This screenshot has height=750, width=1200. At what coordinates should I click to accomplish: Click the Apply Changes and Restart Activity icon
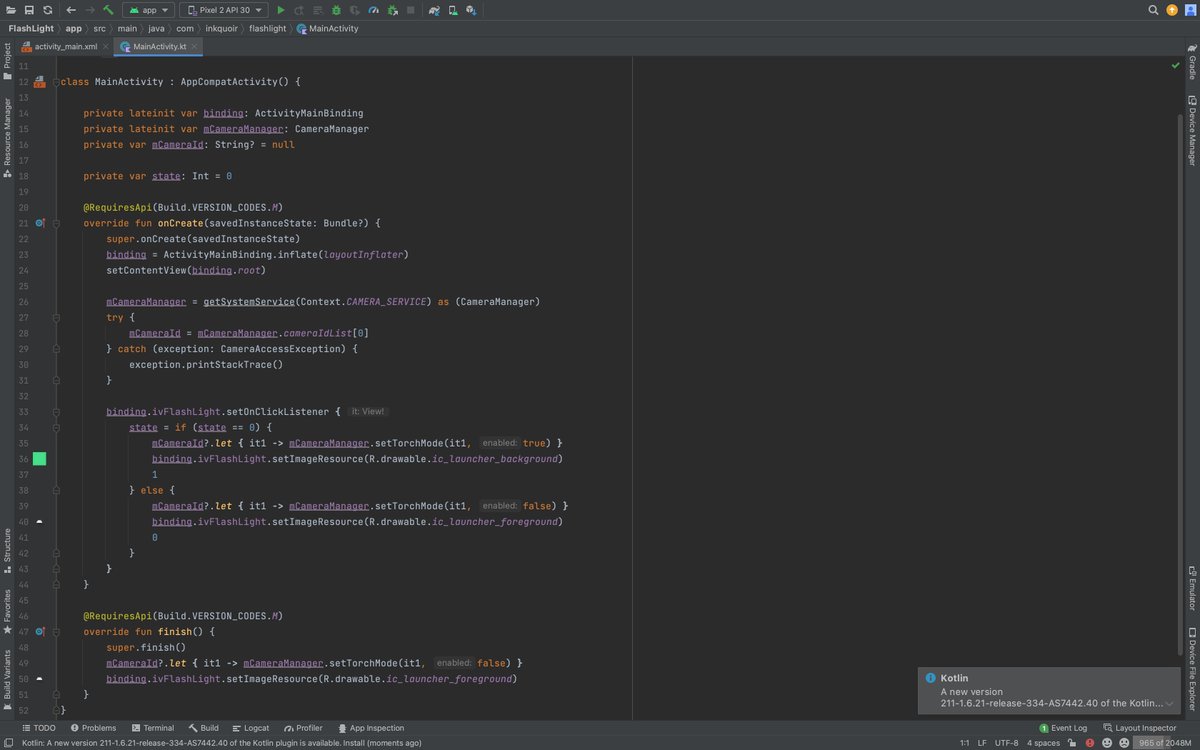tap(300, 10)
